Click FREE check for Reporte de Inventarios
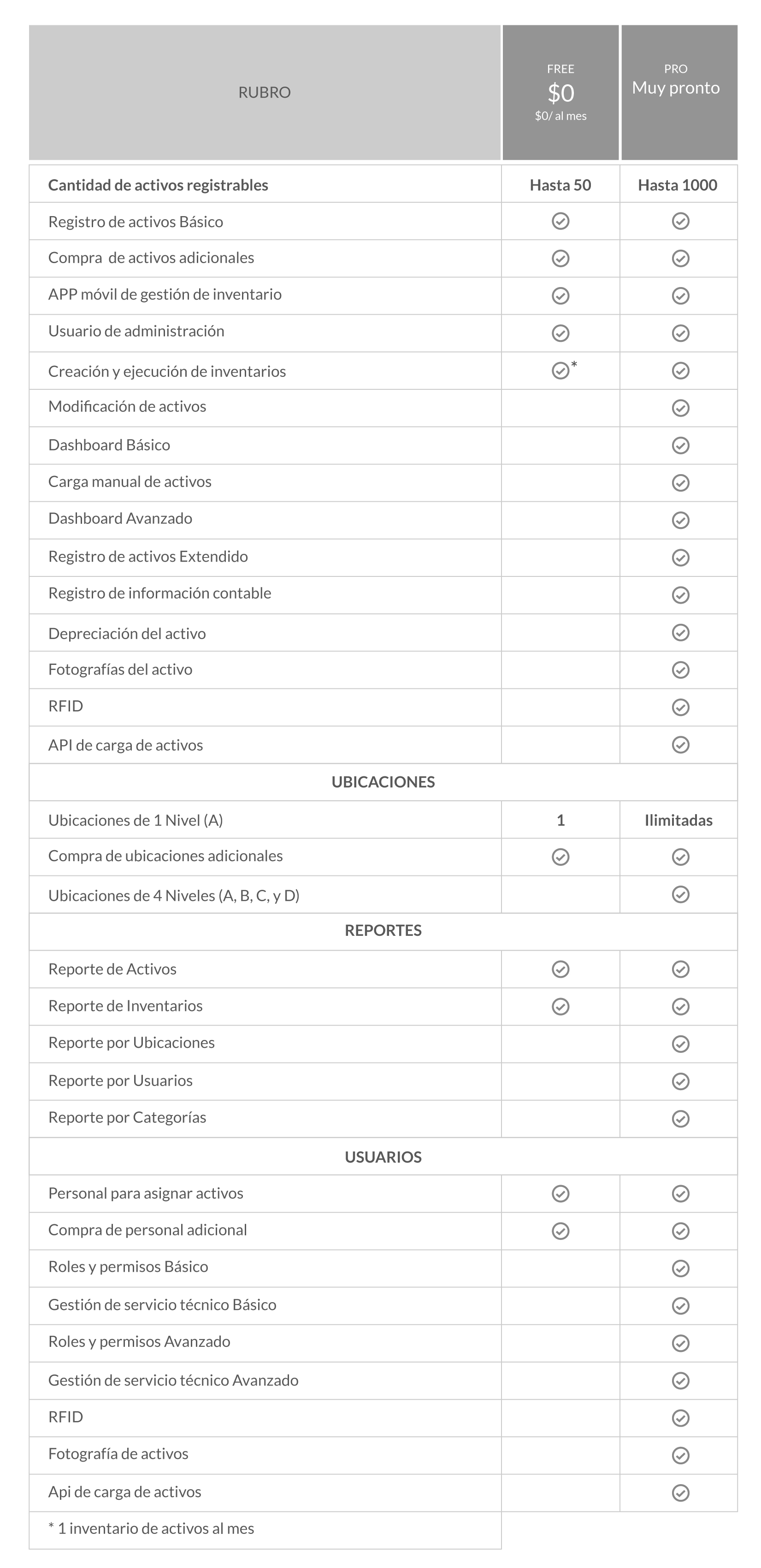Image resolution: width=761 pixels, height=1568 pixels. [x=560, y=1007]
